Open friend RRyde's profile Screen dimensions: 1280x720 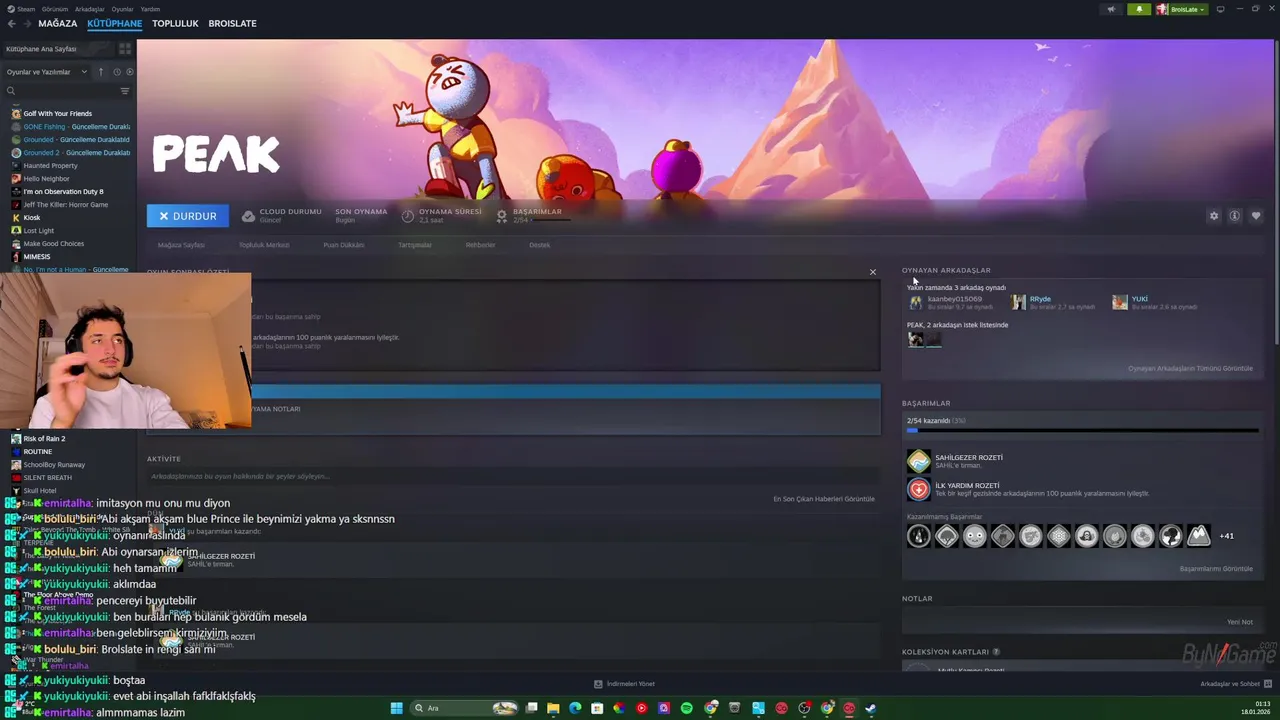(1040, 299)
